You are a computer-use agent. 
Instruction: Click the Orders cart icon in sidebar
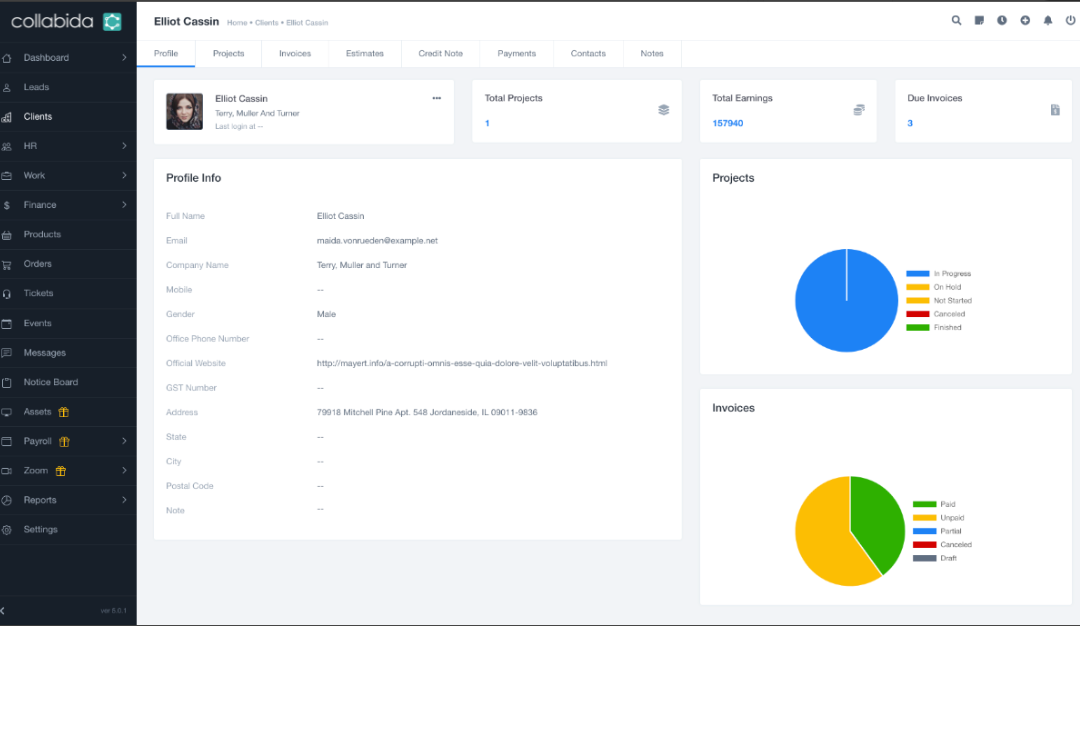[7, 264]
